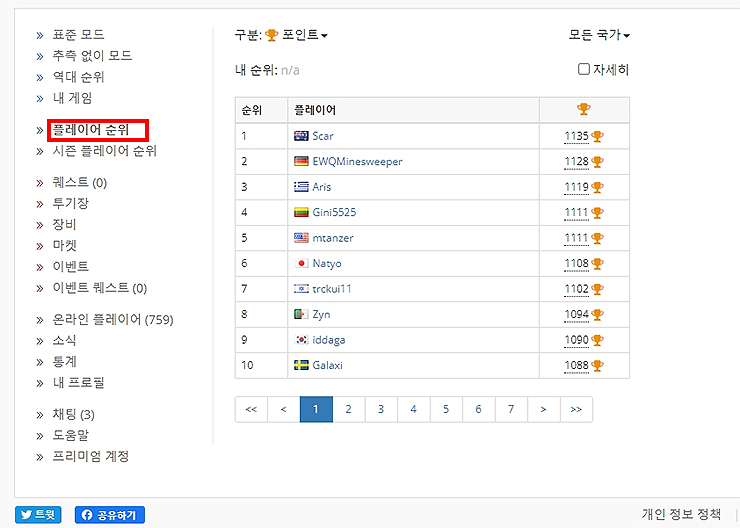Viewport: 740px width, 528px height.
Task: Open player iddaga's profile
Action: (329, 340)
